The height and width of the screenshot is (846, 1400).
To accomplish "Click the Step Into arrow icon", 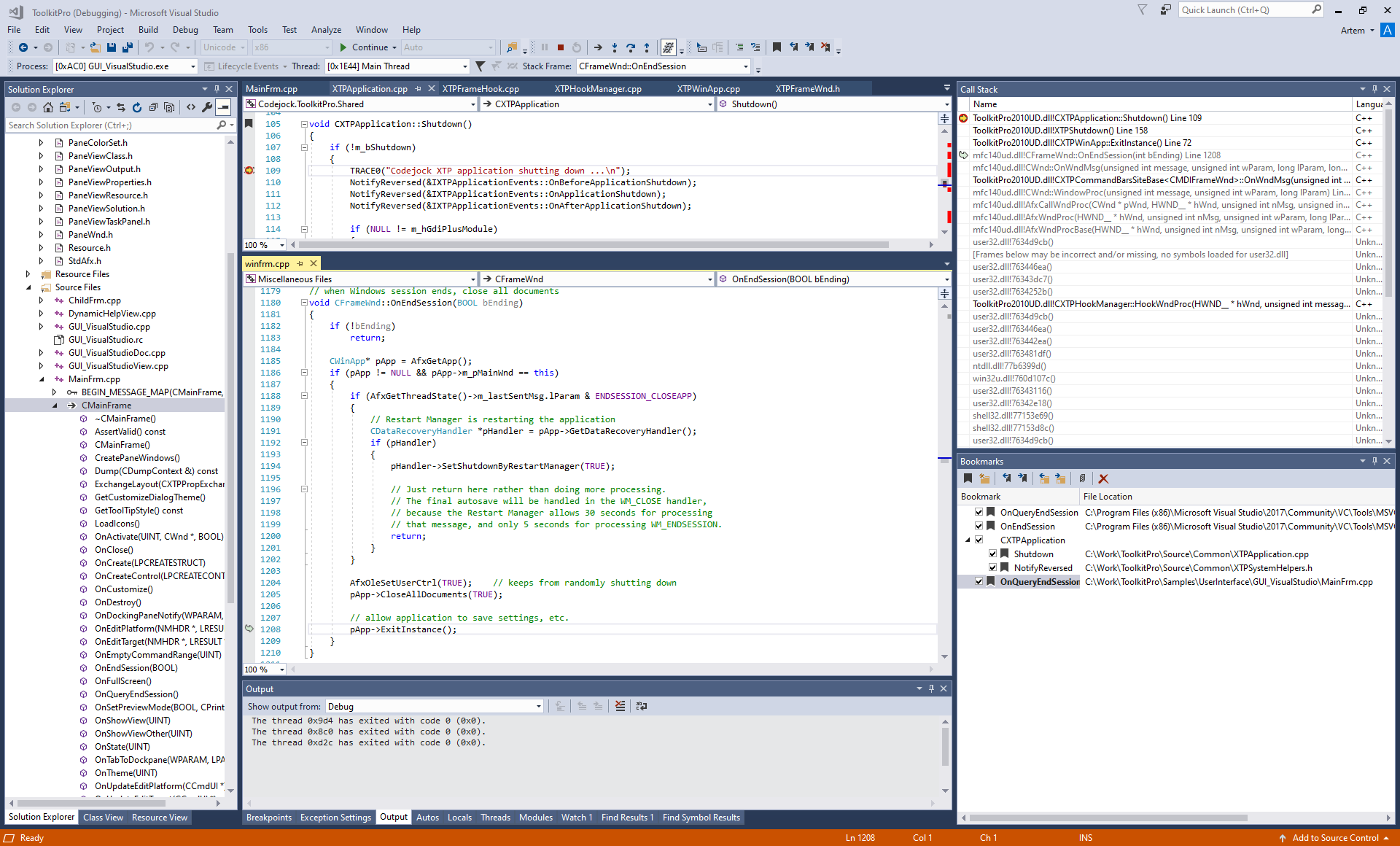I will pos(615,47).
